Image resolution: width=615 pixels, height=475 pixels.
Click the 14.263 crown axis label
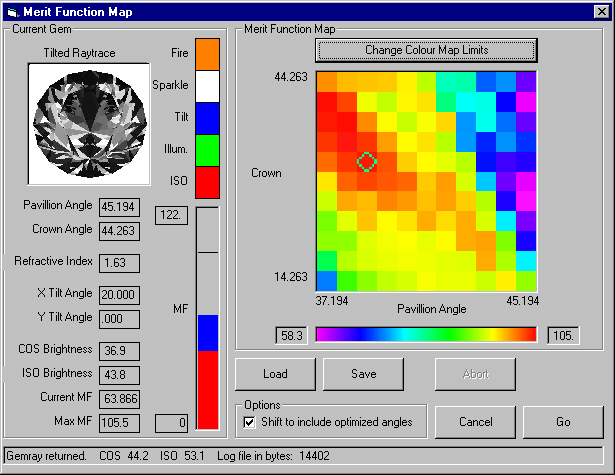pyautogui.click(x=291, y=277)
